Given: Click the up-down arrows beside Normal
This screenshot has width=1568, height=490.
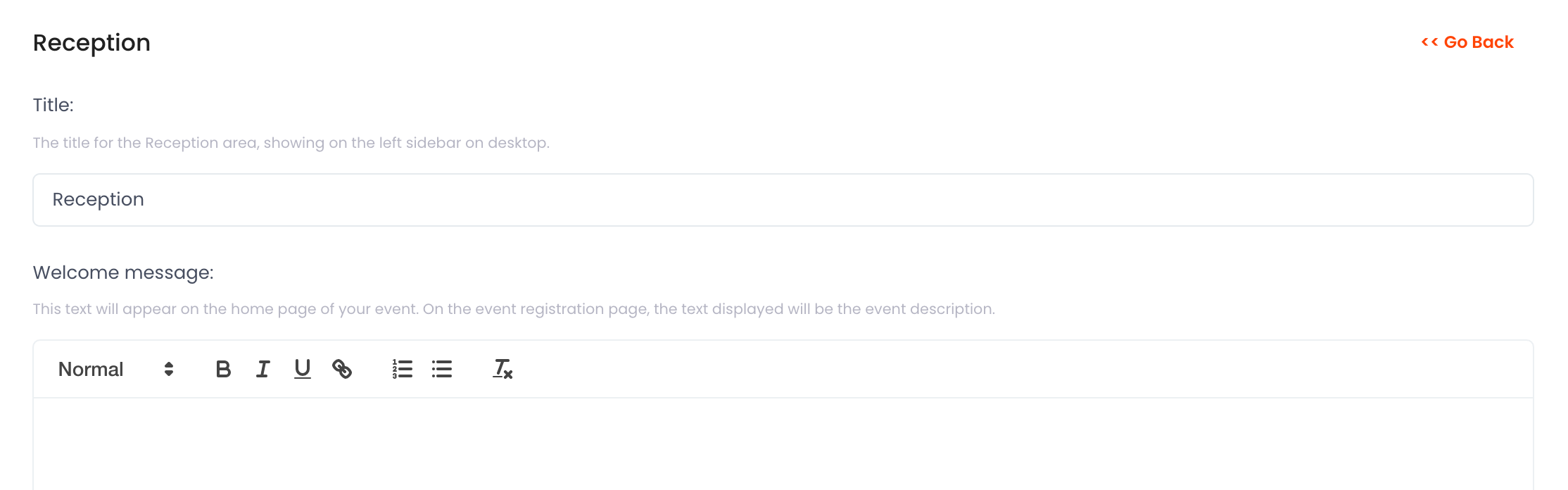Looking at the screenshot, I should (x=169, y=369).
